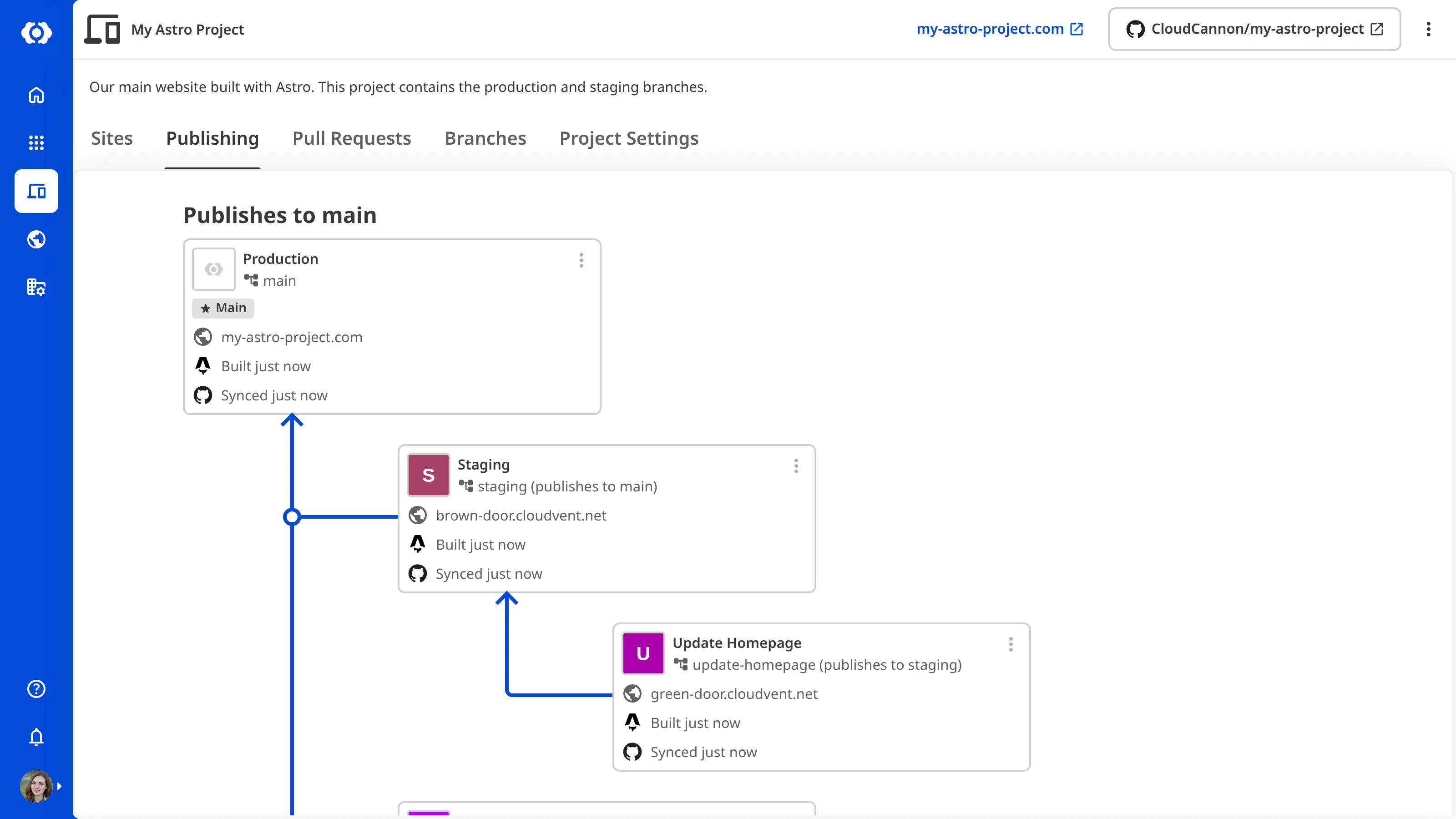Click the Main star badge
The height and width of the screenshot is (819, 1456).
222,308
